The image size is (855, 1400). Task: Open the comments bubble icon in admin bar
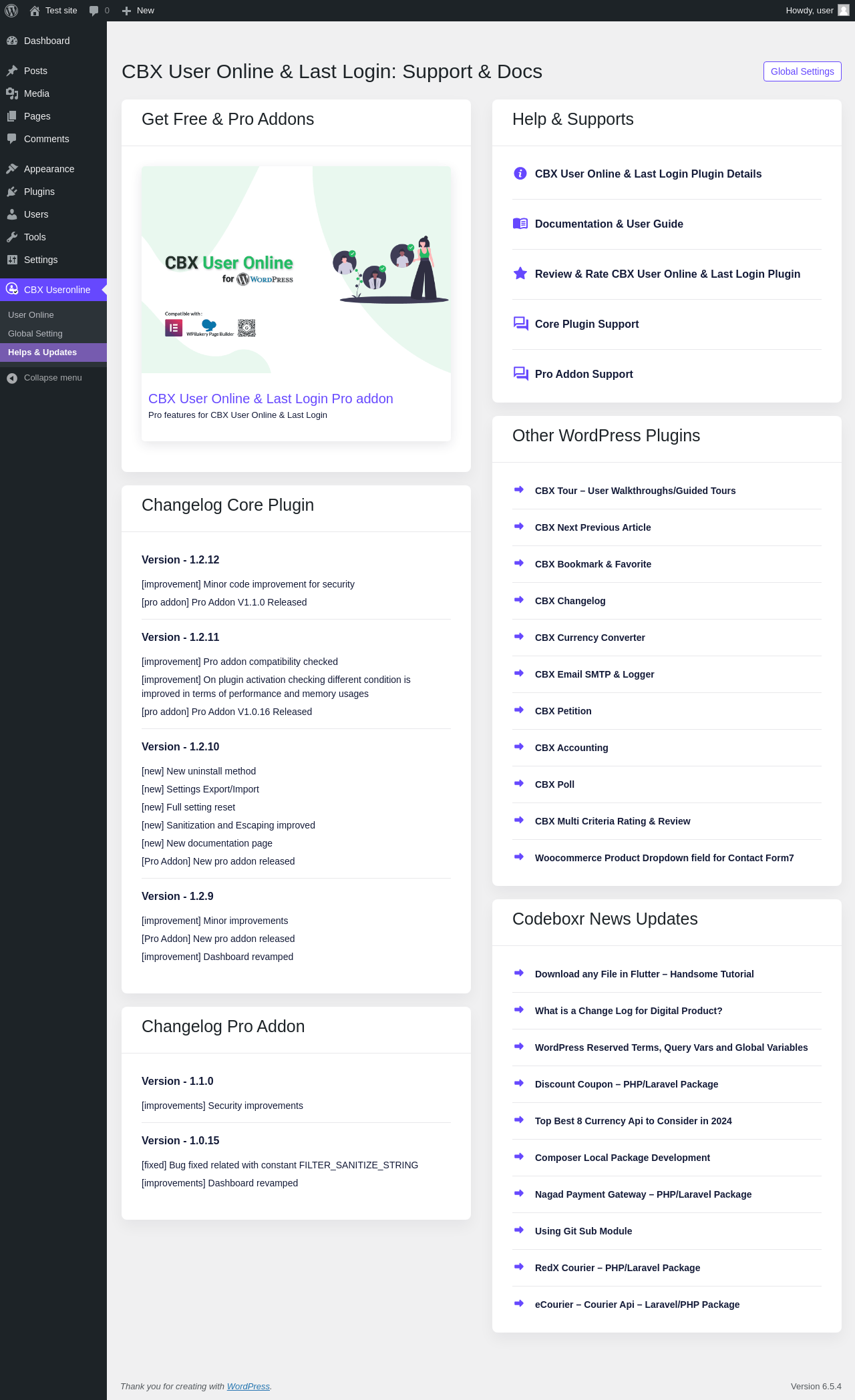coord(94,11)
